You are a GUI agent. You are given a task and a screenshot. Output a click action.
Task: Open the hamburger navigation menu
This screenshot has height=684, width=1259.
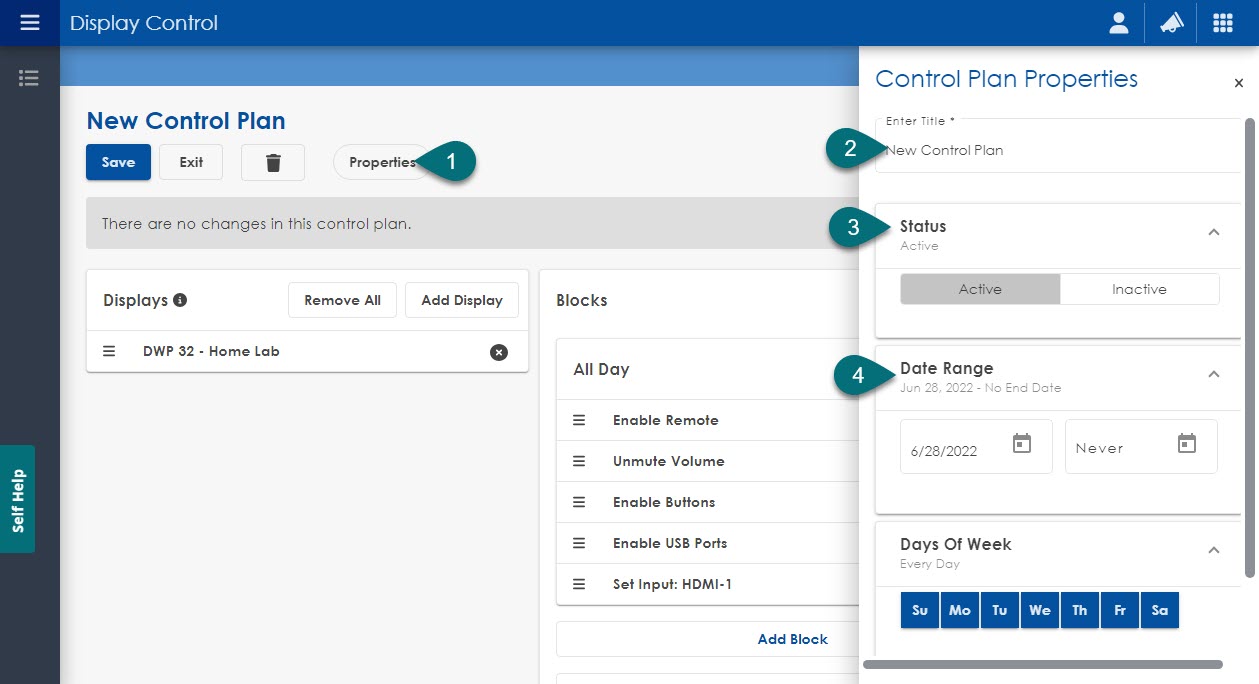point(30,22)
